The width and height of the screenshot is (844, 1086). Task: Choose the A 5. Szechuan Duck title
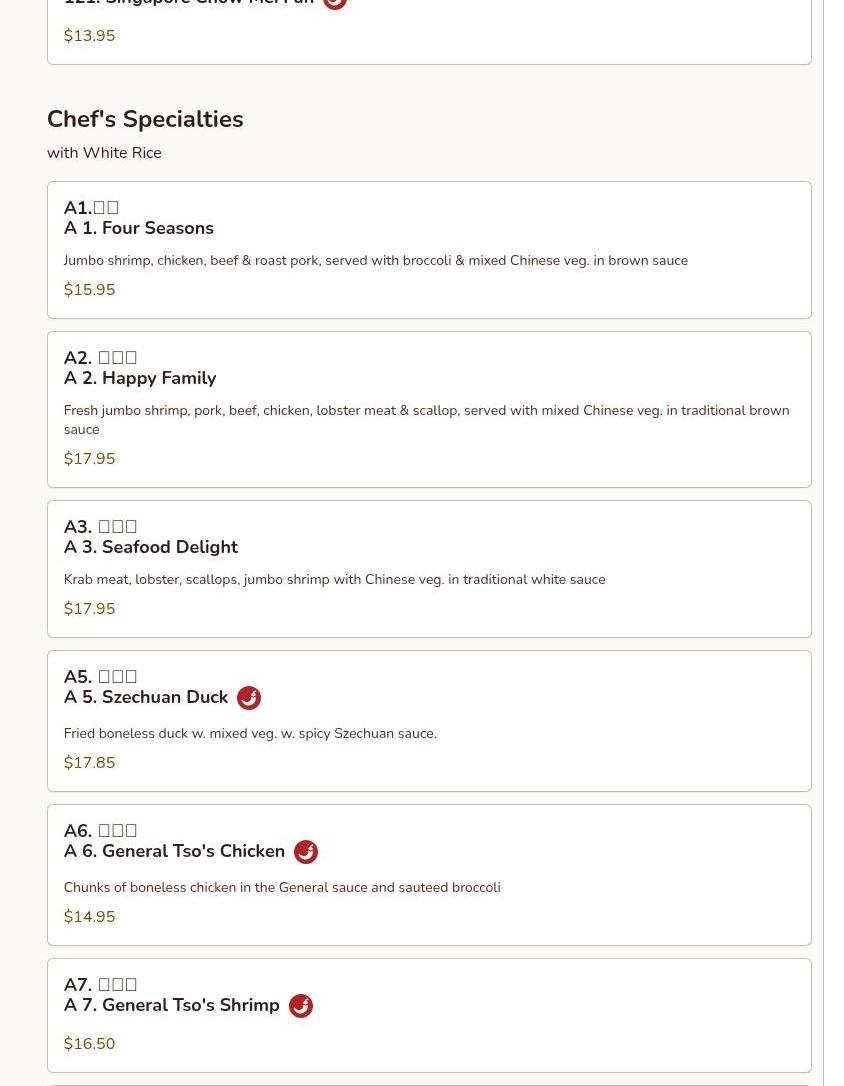[146, 697]
